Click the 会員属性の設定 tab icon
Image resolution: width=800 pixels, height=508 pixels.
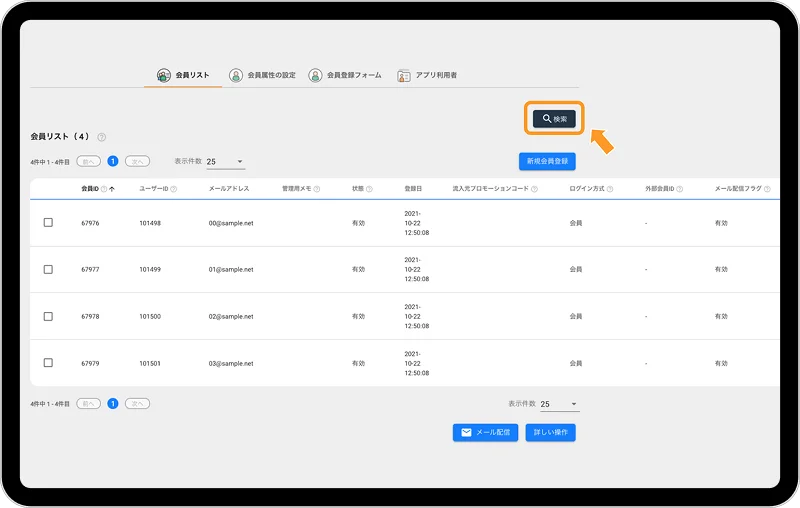click(236, 75)
